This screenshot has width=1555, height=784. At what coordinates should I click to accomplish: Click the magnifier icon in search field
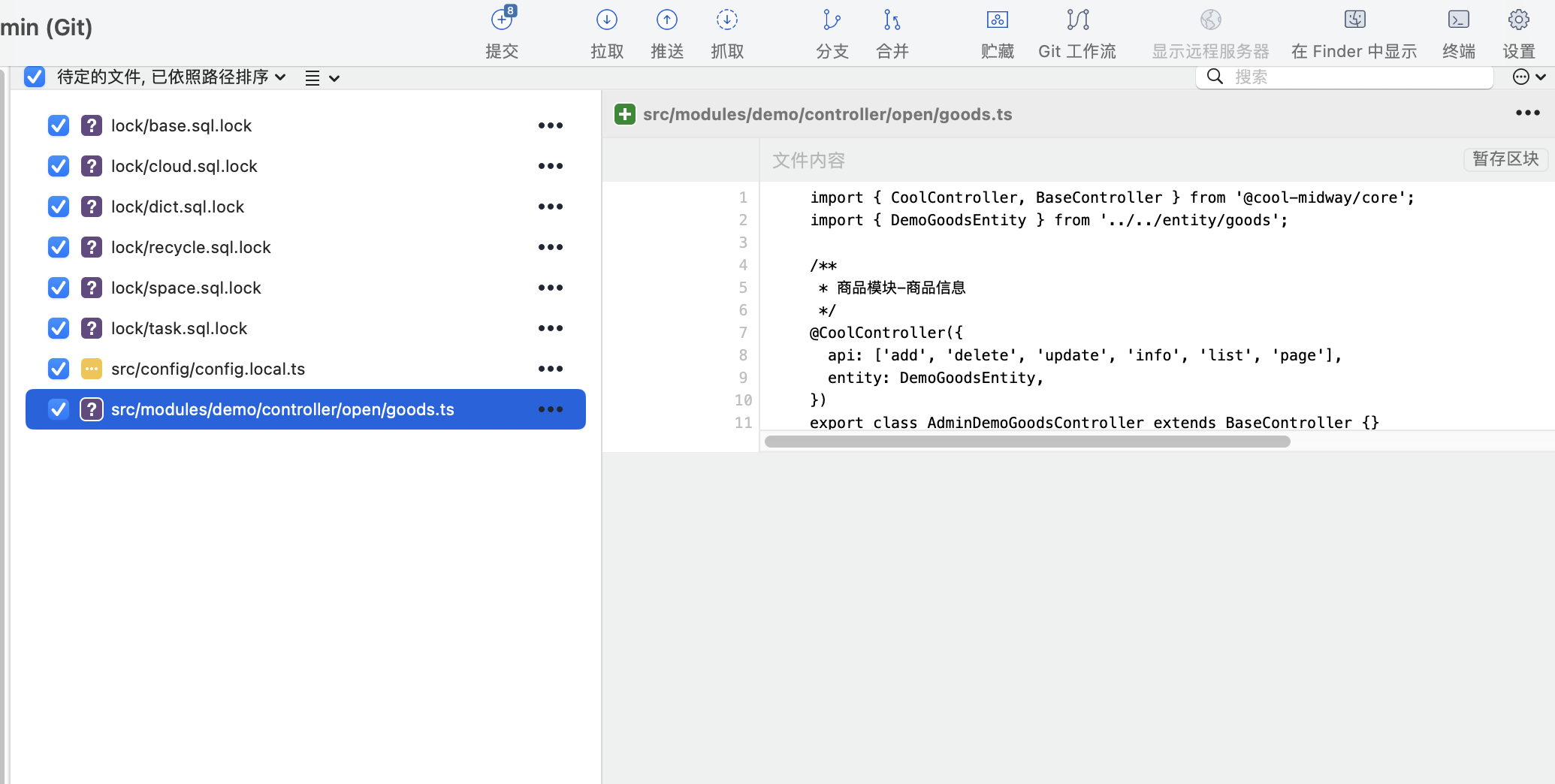coord(1215,77)
